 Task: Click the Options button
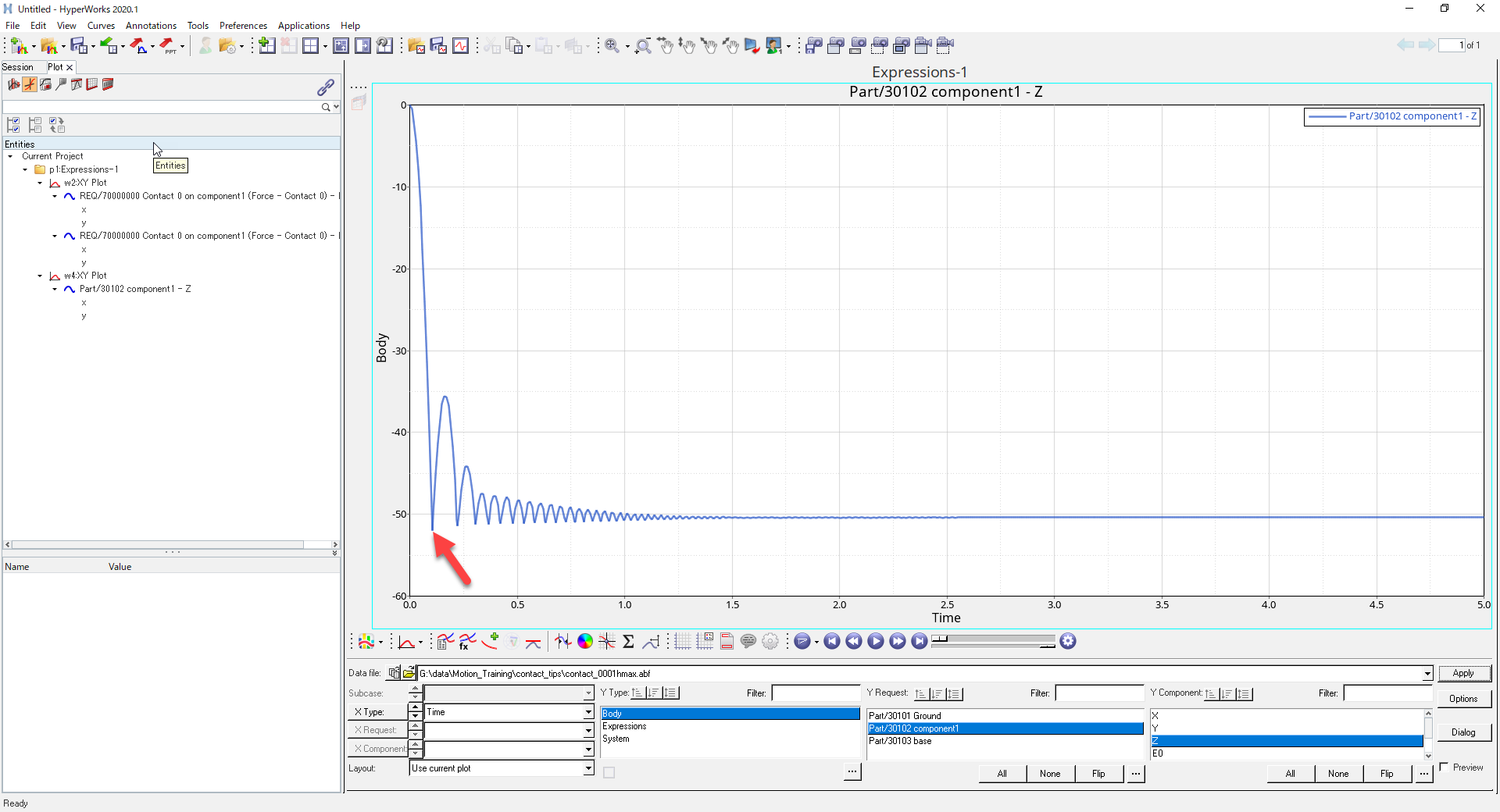tap(1463, 699)
